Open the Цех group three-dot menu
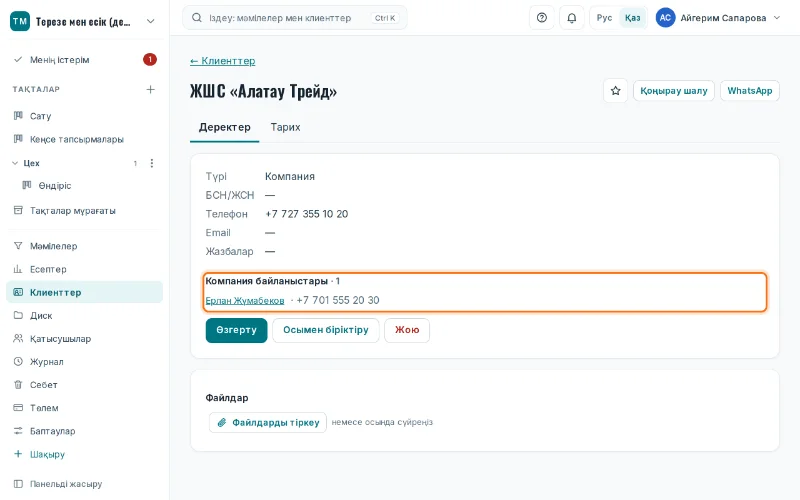 pyautogui.click(x=152, y=163)
